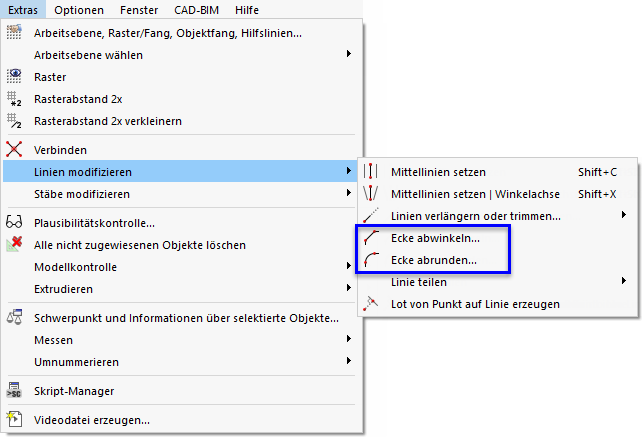Click the Ecke abrunden arc icon
Viewport: 642px width, 437px height.
click(372, 260)
